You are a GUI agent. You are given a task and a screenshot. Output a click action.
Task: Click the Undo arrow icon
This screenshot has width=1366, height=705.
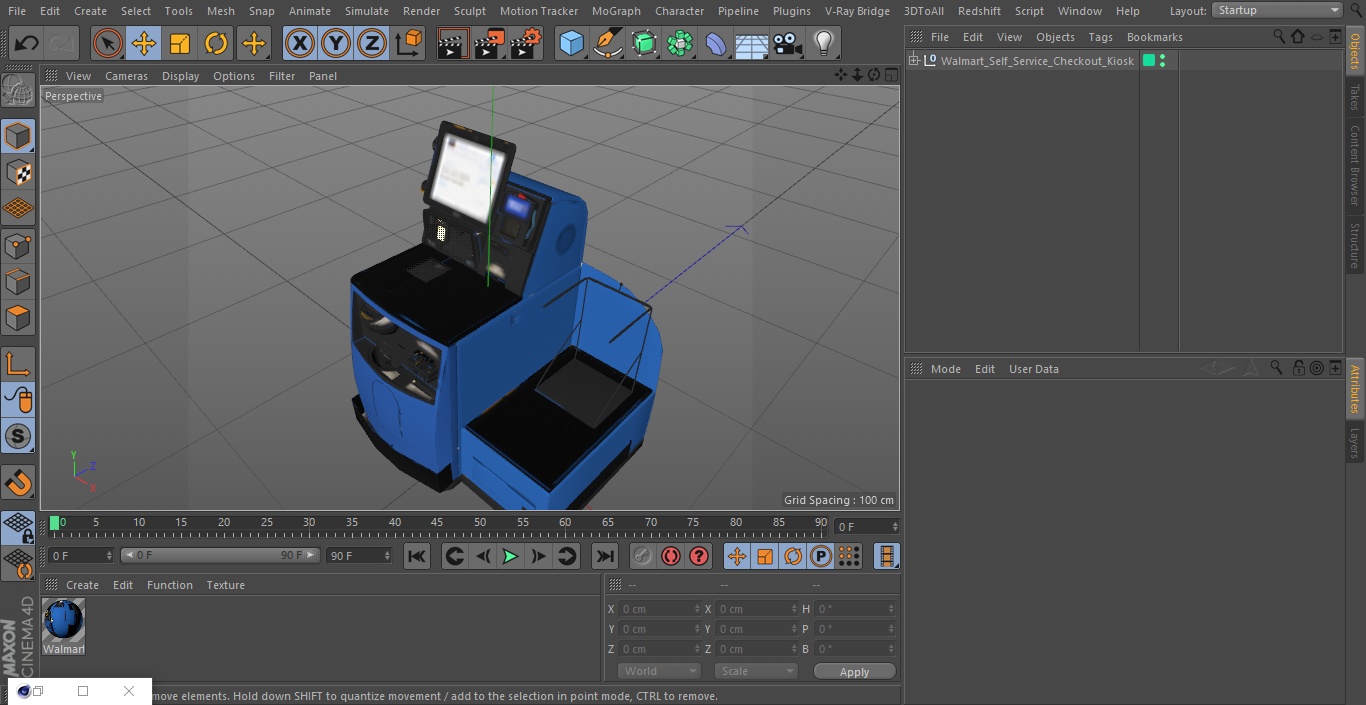(x=26, y=43)
